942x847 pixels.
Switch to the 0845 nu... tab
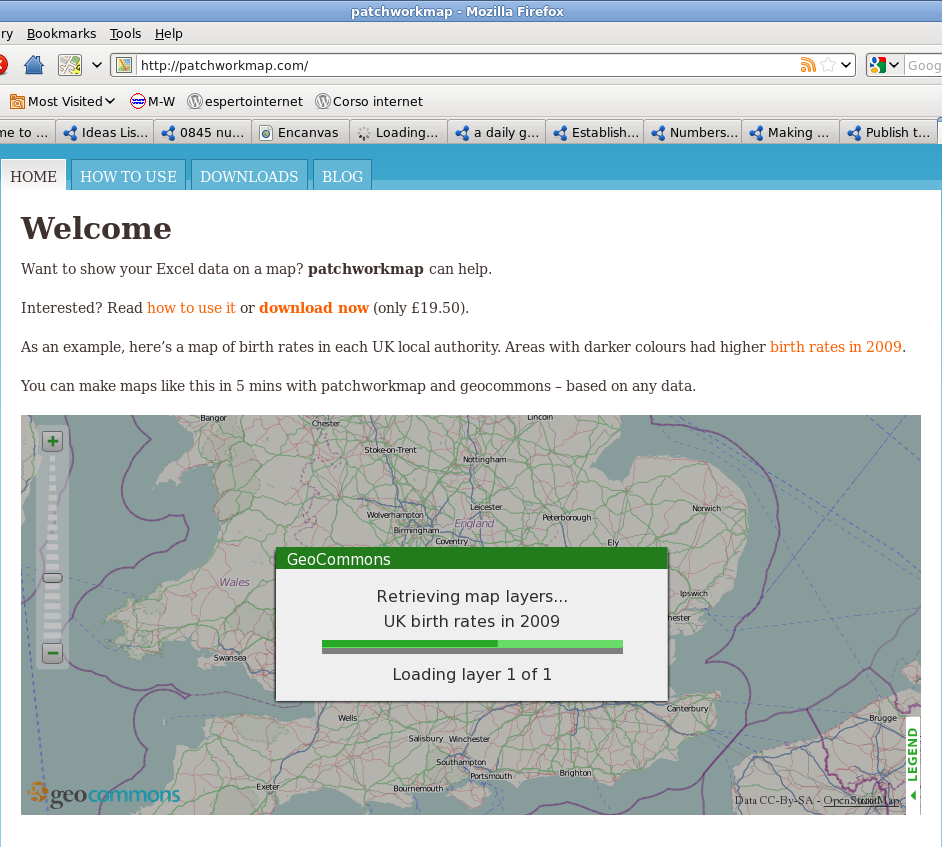pyautogui.click(x=203, y=133)
